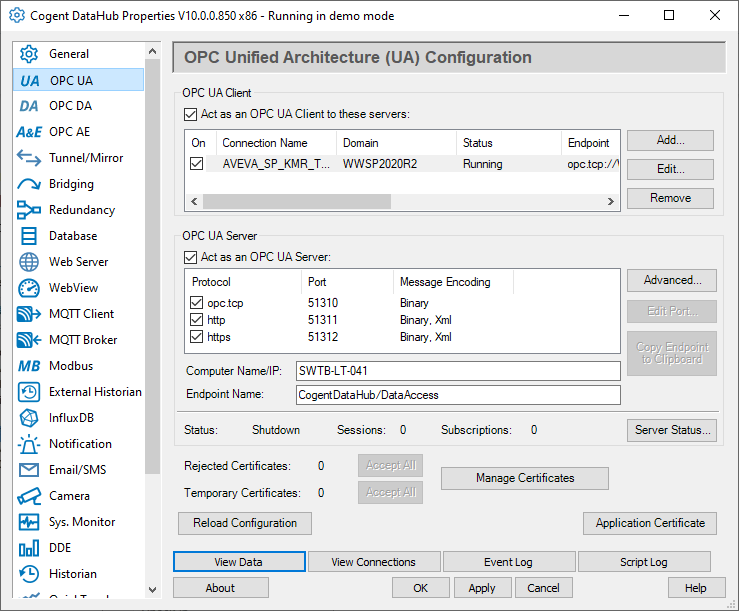
Task: Open Help
Action: 696,588
